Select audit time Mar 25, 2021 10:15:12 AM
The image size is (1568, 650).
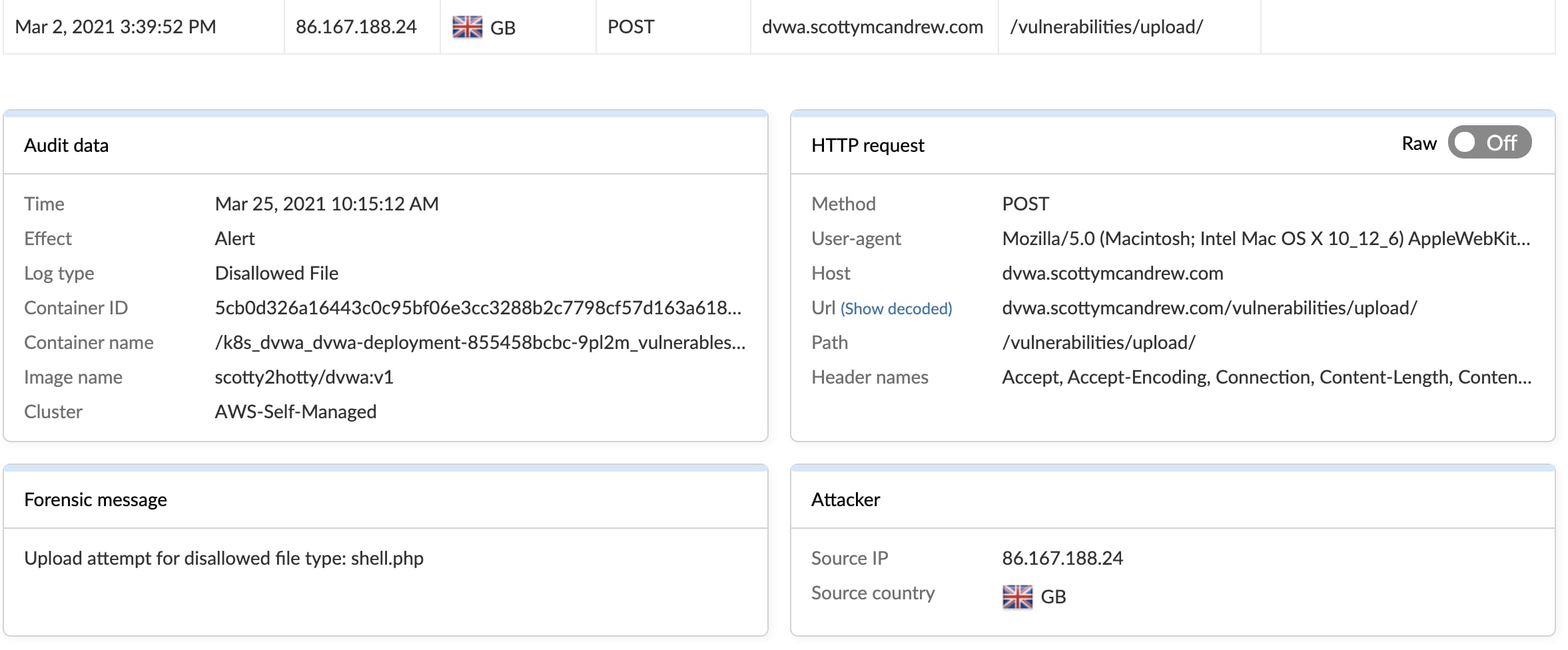pos(326,204)
